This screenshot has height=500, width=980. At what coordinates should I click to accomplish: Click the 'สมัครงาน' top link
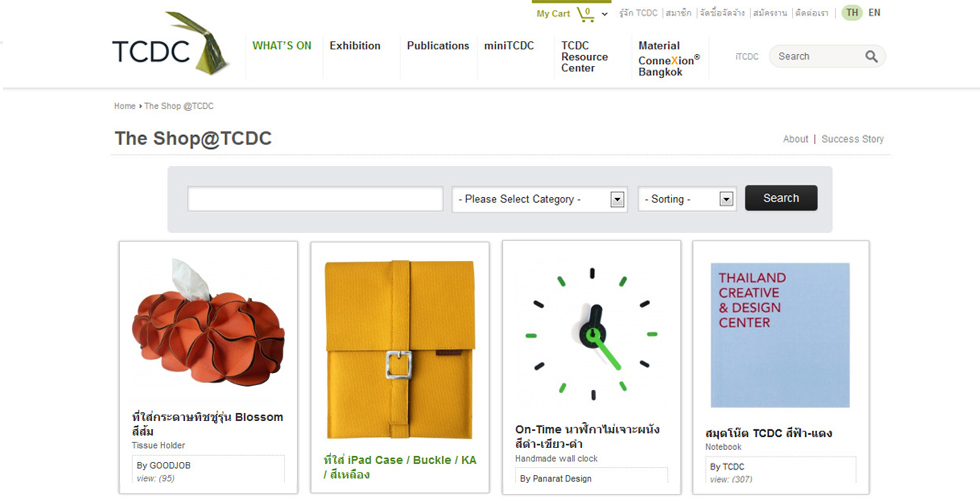[770, 13]
